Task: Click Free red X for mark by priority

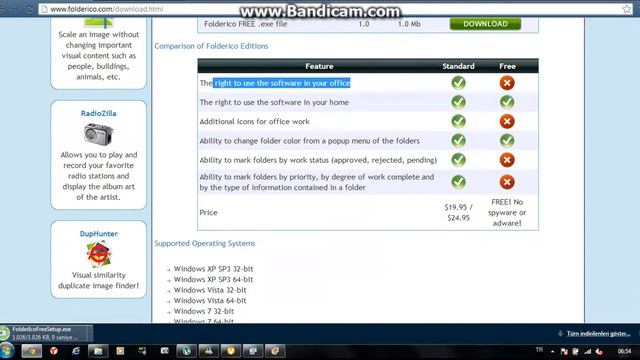Action: pyautogui.click(x=507, y=182)
